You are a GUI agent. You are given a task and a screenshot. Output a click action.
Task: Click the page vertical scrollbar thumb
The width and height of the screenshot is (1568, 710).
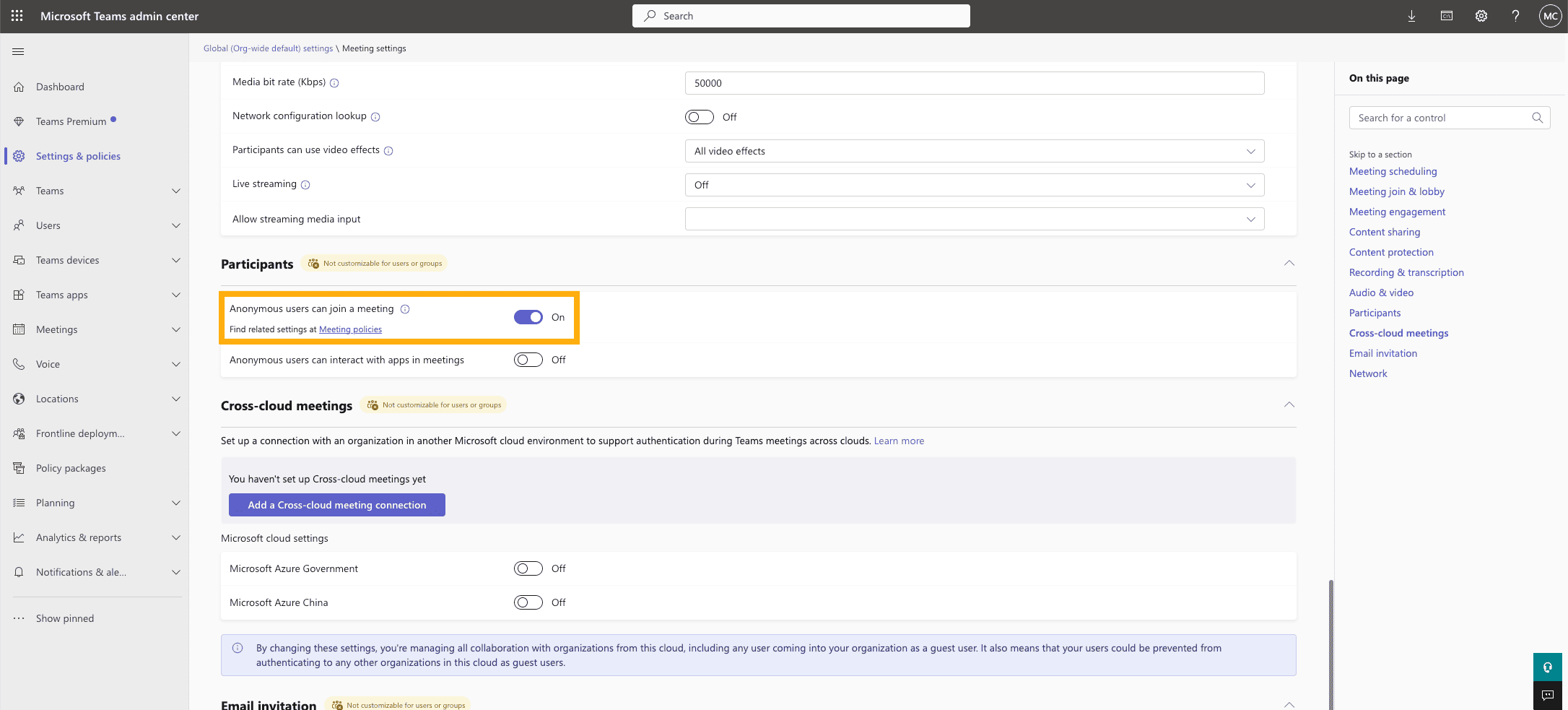1331,644
